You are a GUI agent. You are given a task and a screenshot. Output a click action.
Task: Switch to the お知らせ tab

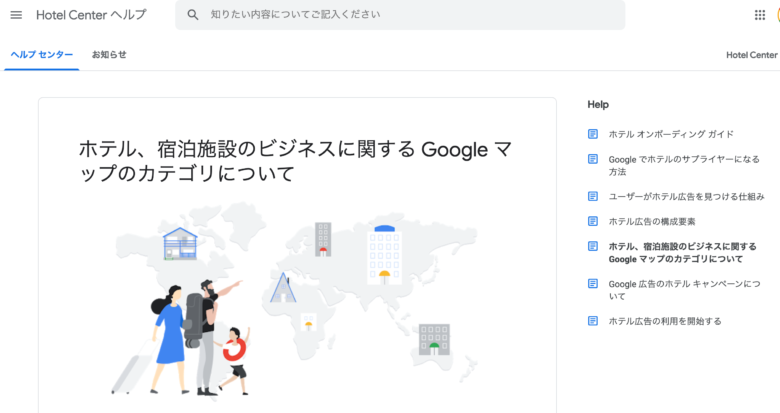click(x=109, y=55)
